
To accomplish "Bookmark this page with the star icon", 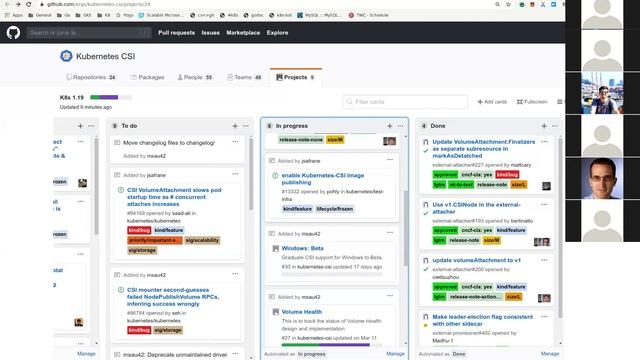I will click(x=508, y=4).
